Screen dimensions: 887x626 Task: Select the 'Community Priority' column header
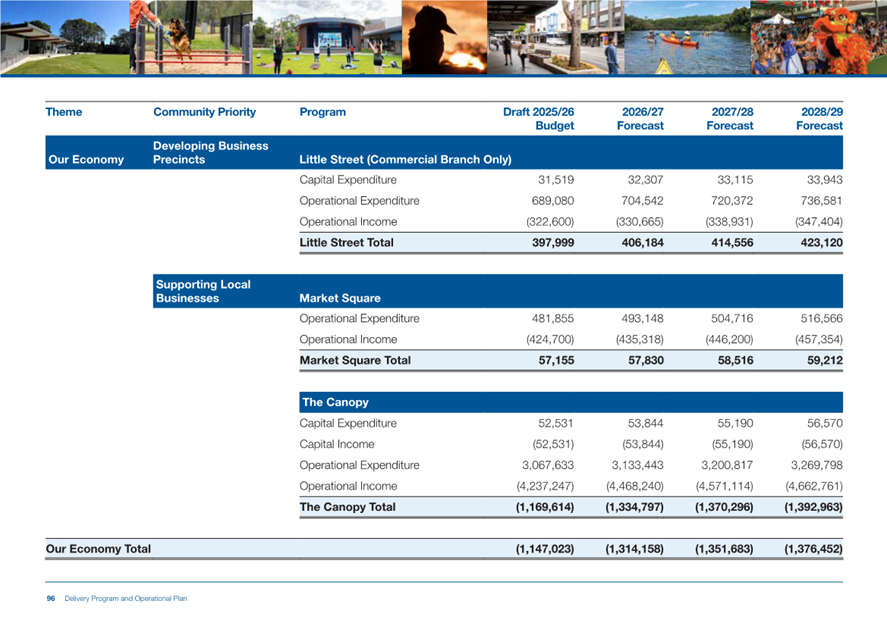point(204,112)
